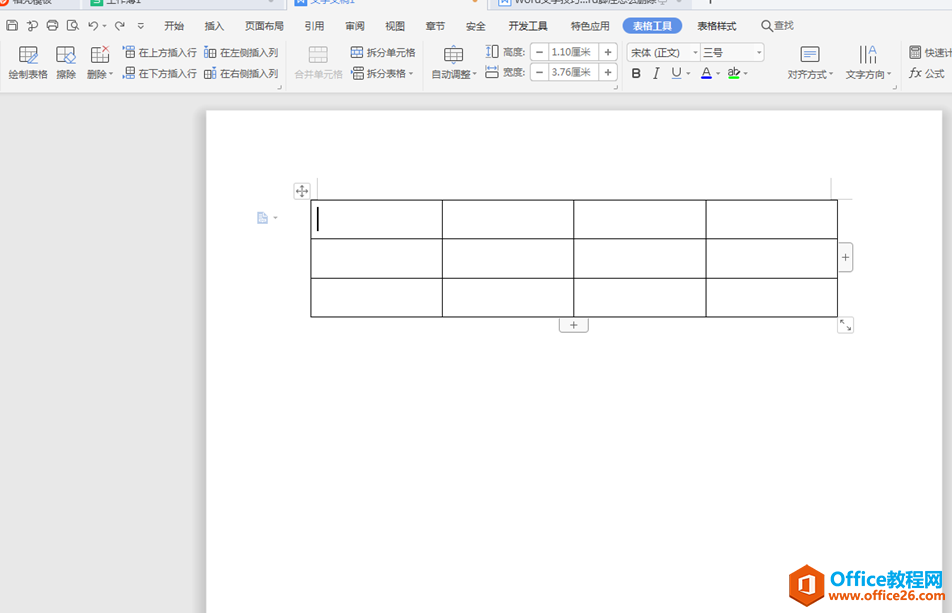Select the table Eraser tool (擦除)
Image resolution: width=952 pixels, height=613 pixels.
[66, 63]
